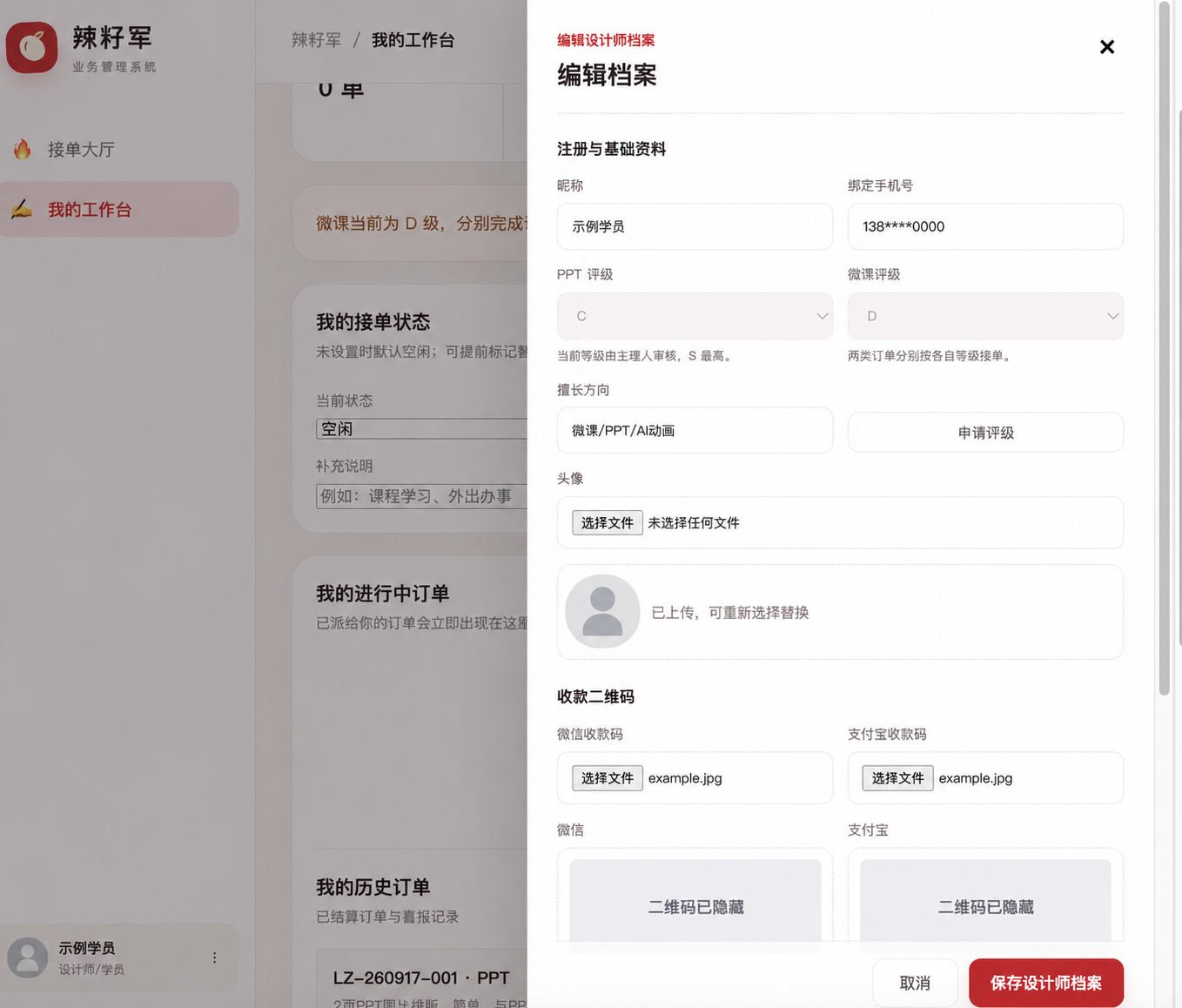Image resolution: width=1182 pixels, height=1008 pixels.
Task: Open the three-dot menu for 示例学员
Action: pos(214,958)
